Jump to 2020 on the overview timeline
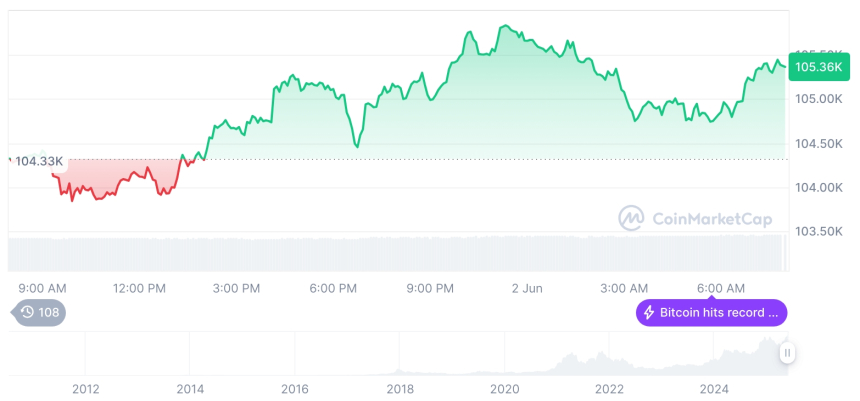860x401 pixels. pyautogui.click(x=504, y=388)
